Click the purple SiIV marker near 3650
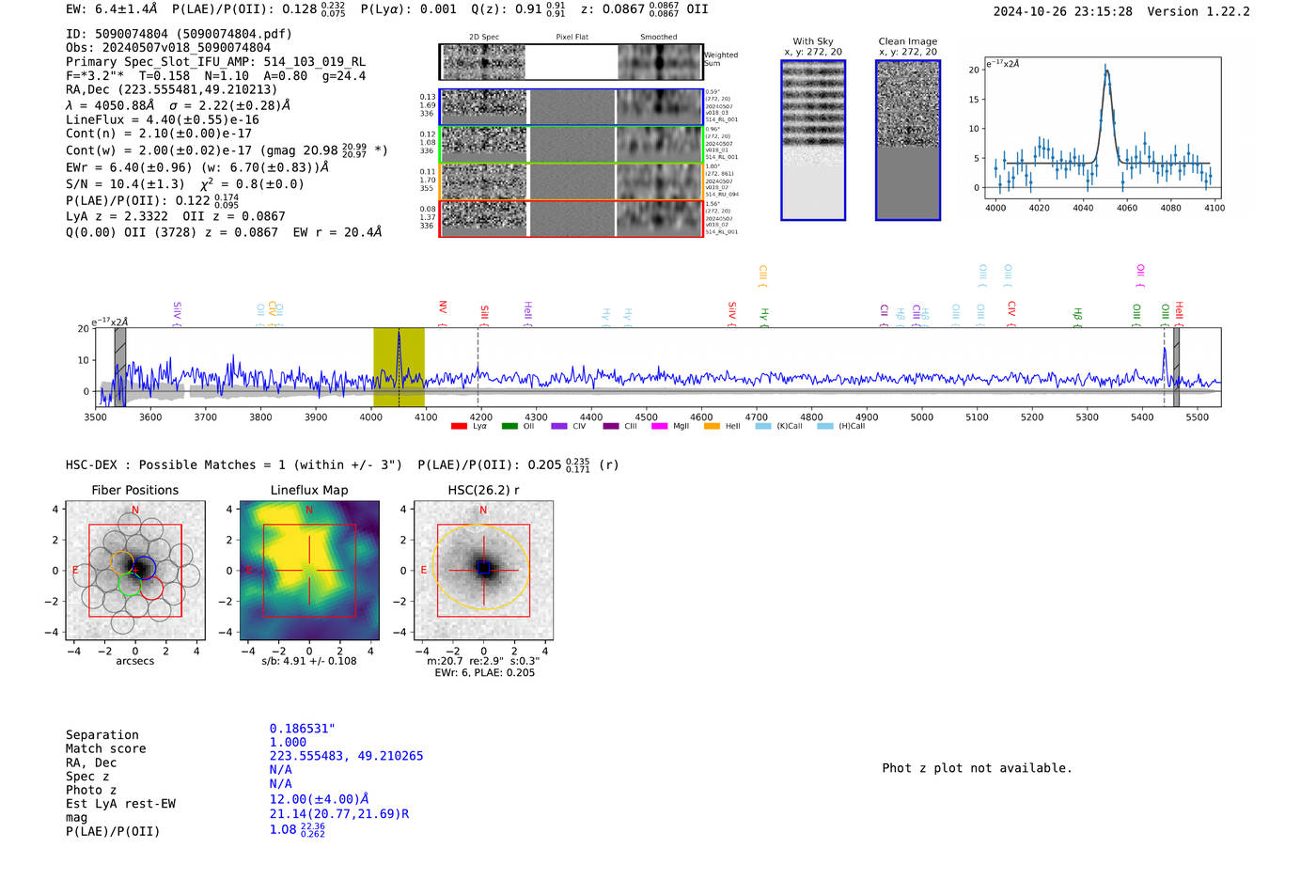 click(x=177, y=314)
